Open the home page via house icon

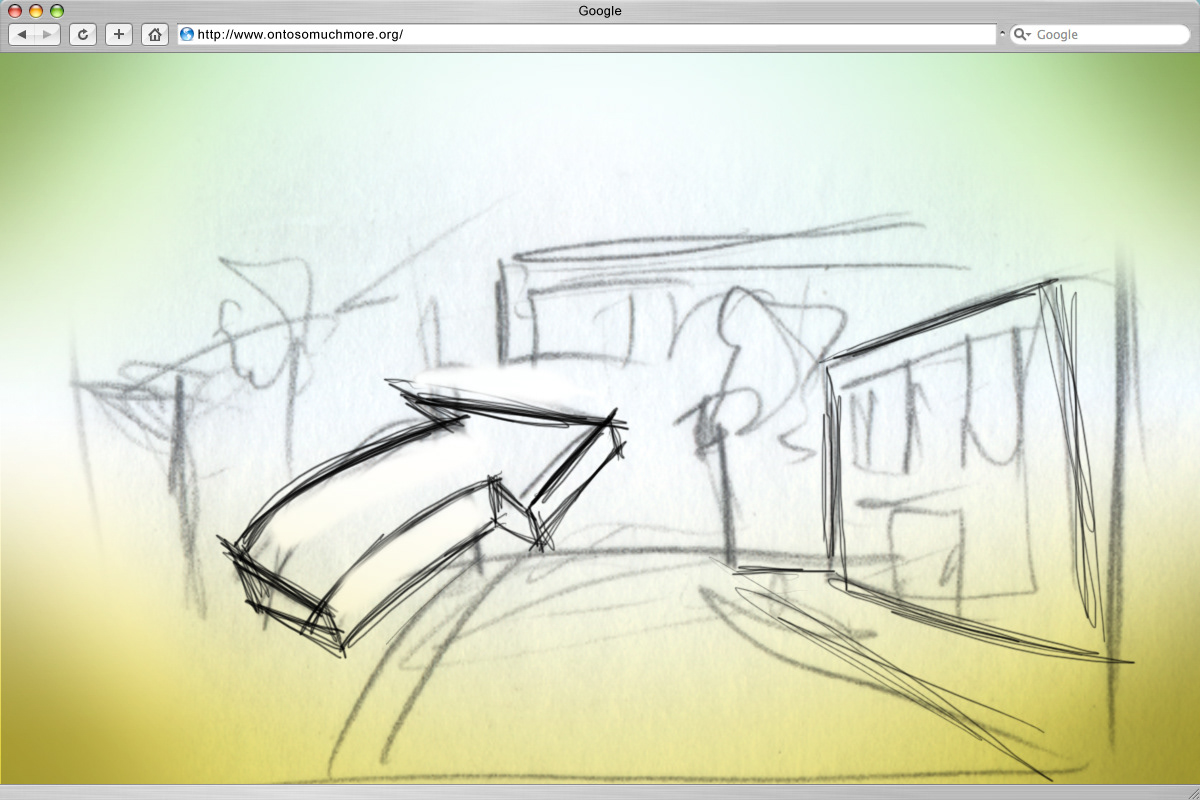click(x=155, y=34)
